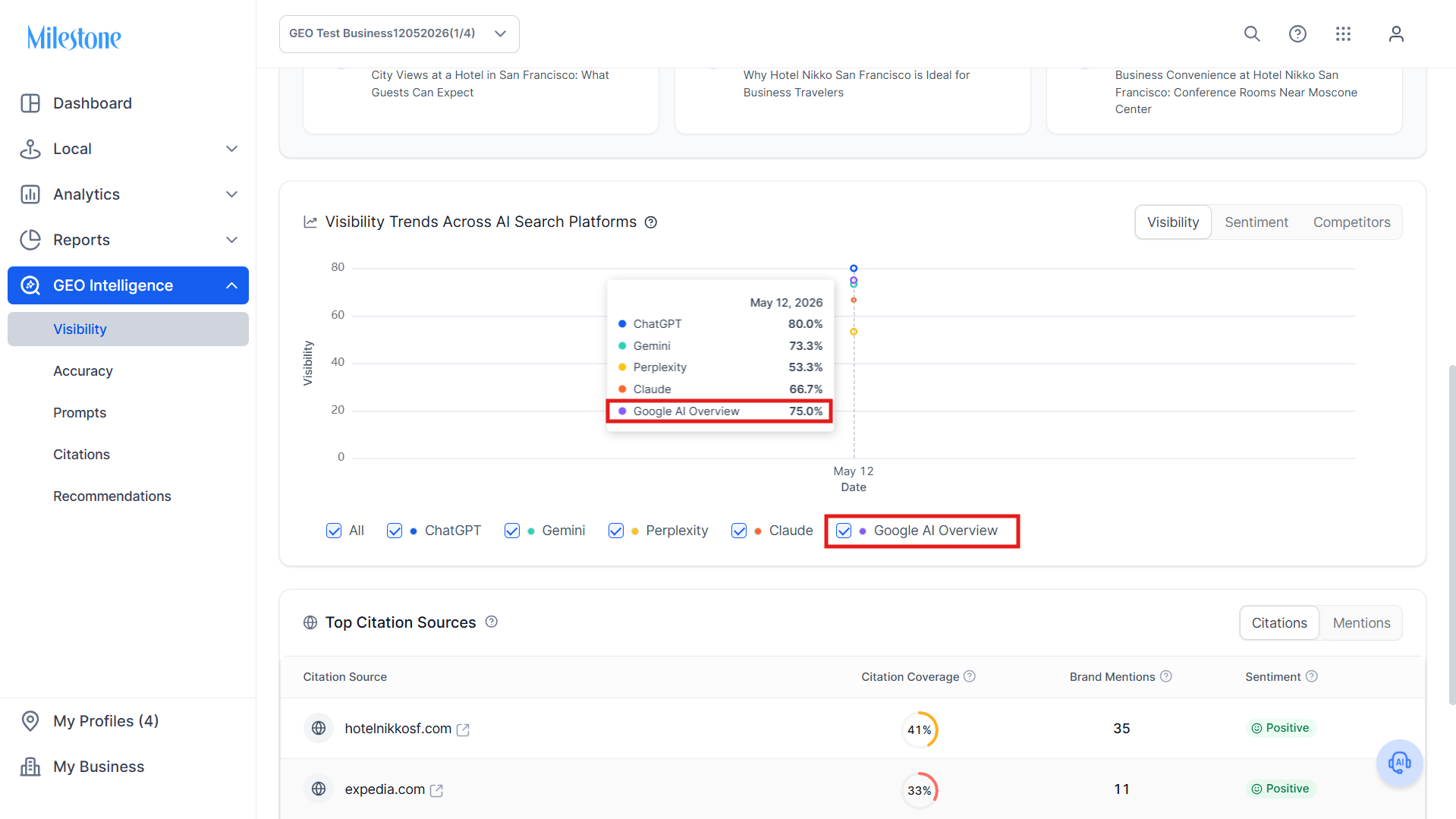
Task: Open hotelnikkosf.com external link icon
Action: 463,729
